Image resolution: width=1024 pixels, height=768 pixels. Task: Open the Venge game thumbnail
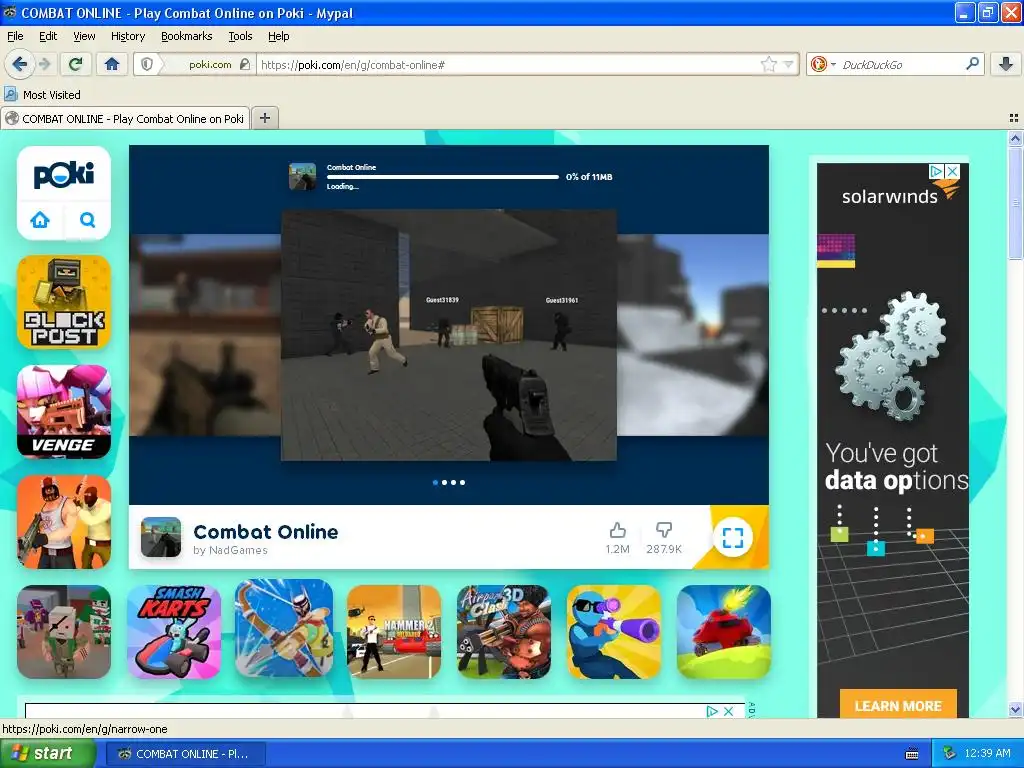pyautogui.click(x=64, y=411)
